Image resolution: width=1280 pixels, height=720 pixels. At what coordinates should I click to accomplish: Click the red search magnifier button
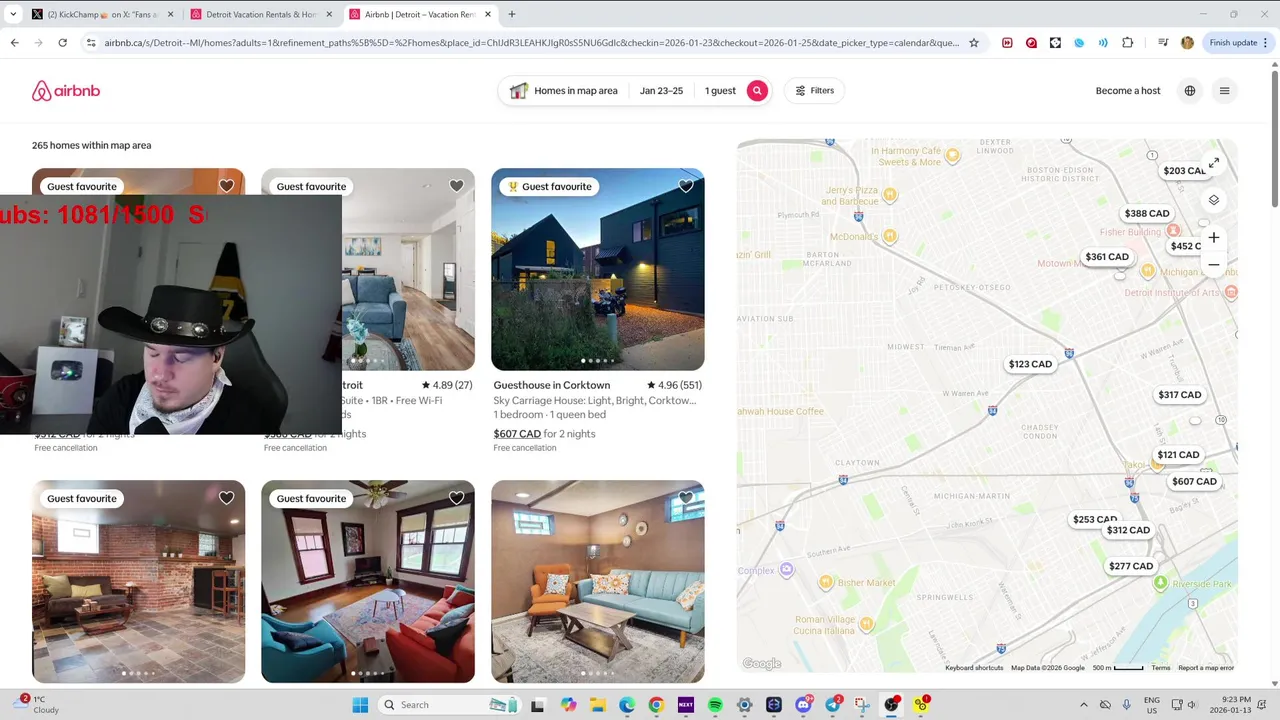[757, 91]
